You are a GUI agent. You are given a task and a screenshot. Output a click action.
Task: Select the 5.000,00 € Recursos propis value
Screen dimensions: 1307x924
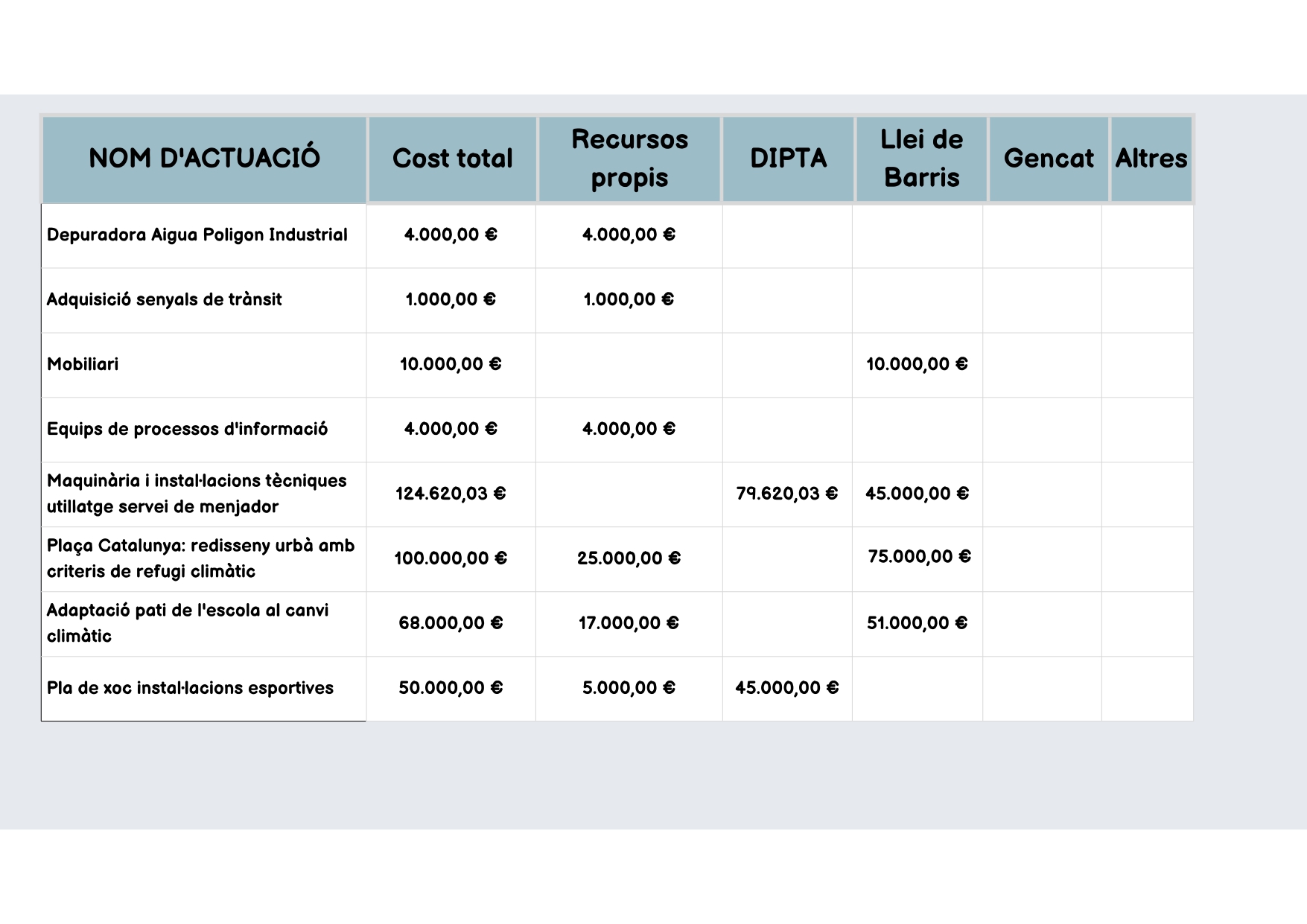click(x=629, y=688)
